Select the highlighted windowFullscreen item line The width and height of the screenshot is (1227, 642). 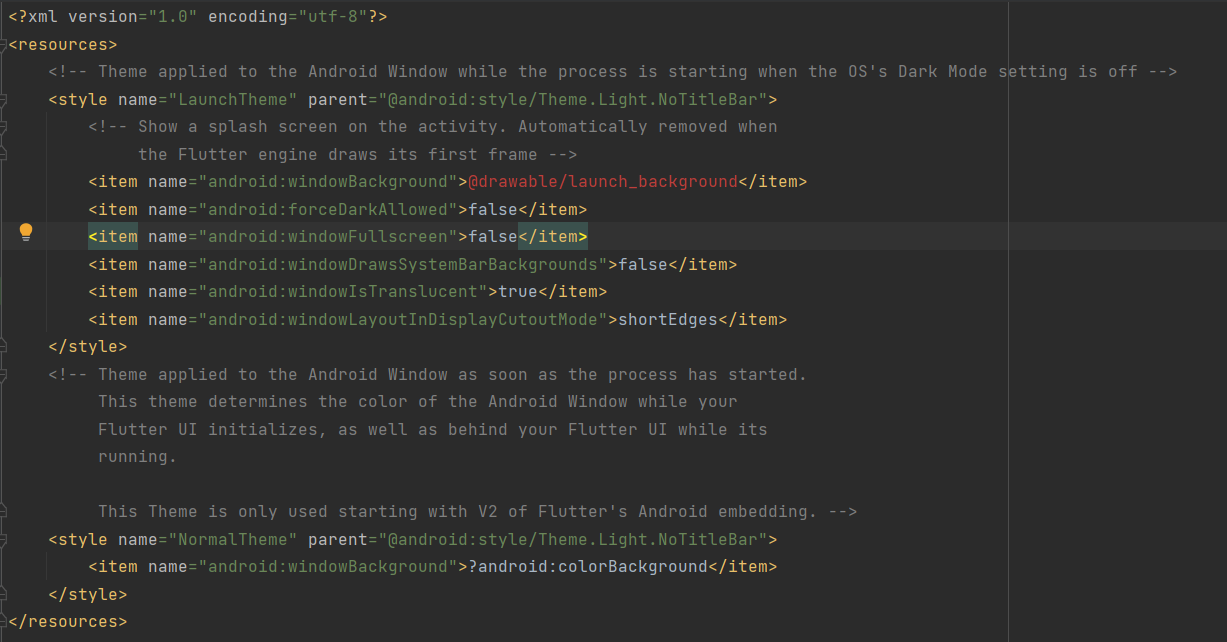point(330,236)
